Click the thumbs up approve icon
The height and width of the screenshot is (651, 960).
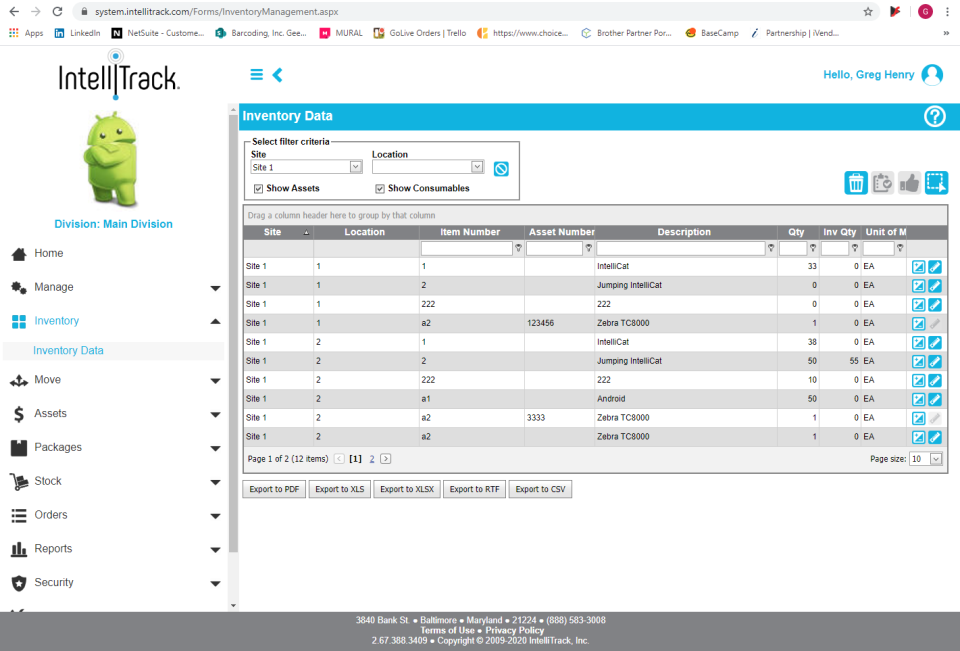tap(909, 183)
